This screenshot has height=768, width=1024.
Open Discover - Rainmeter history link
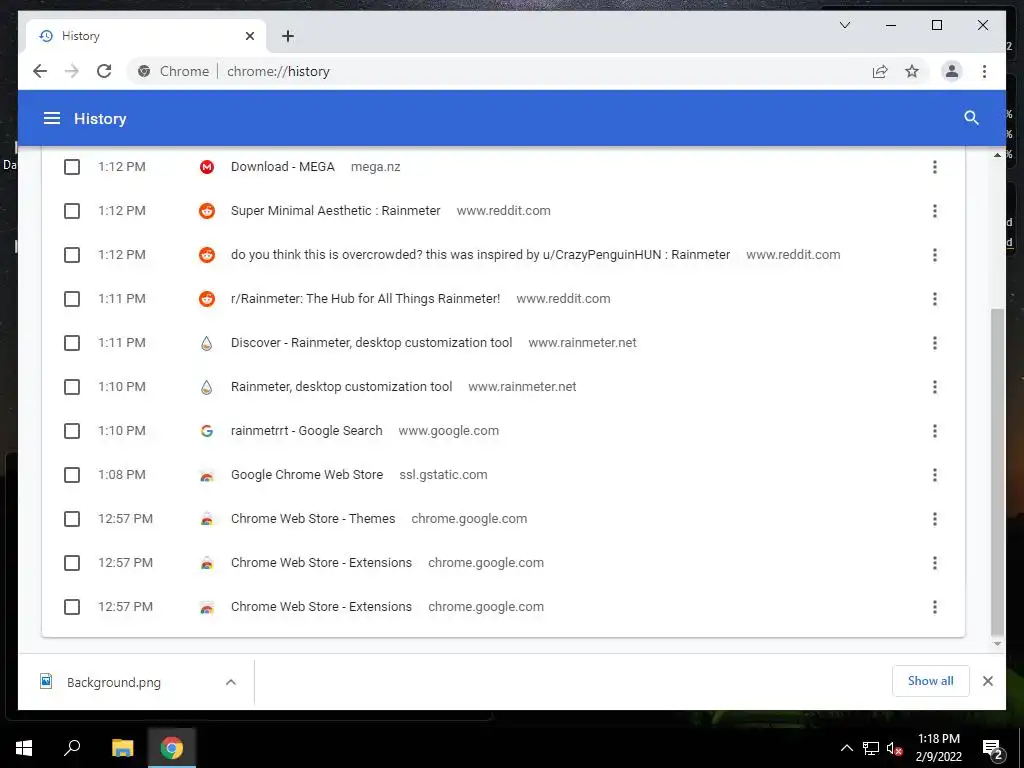point(372,342)
